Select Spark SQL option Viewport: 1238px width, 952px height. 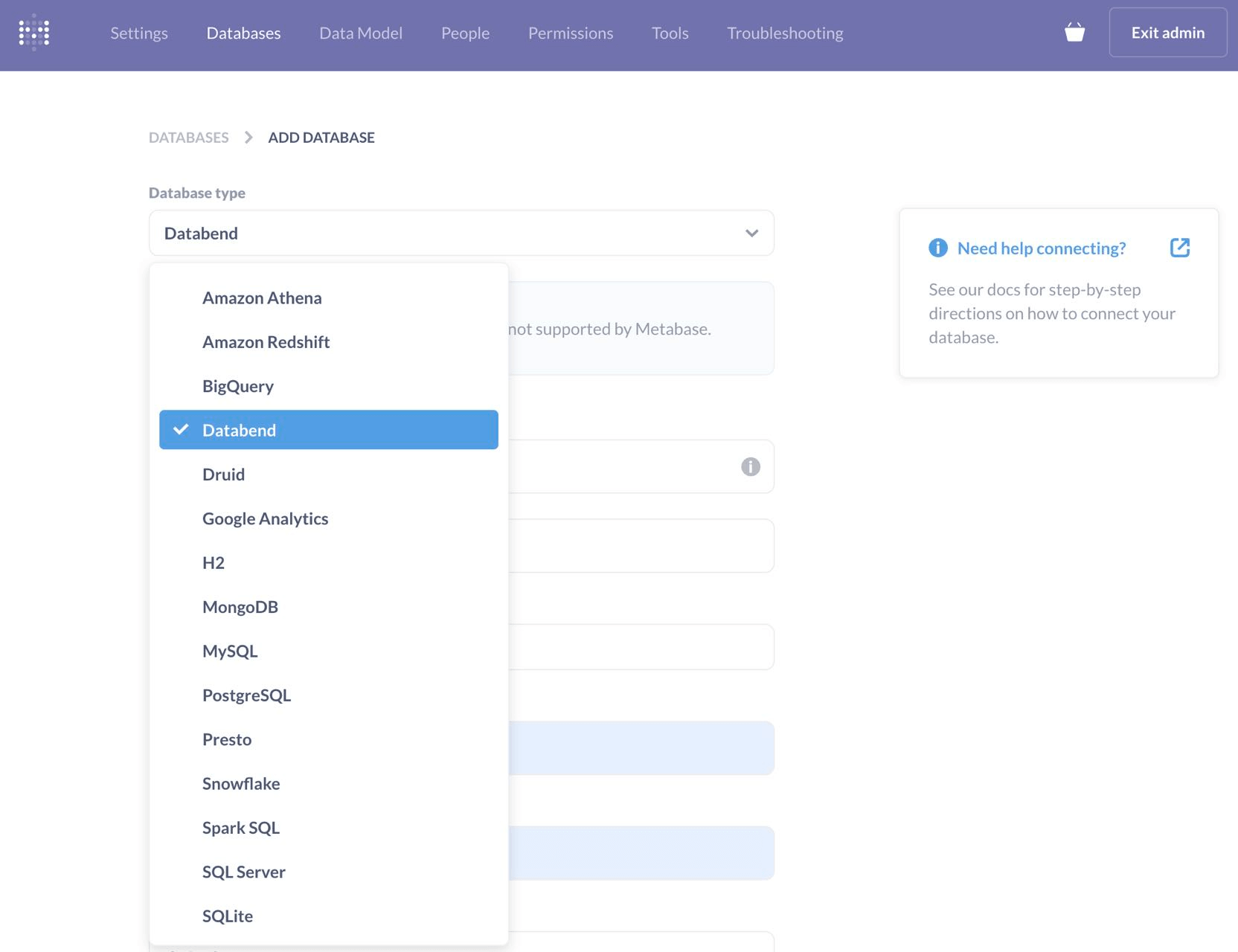[x=329, y=828]
